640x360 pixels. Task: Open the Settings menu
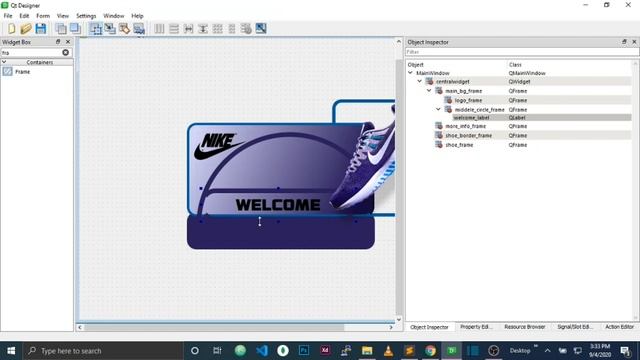(86, 16)
